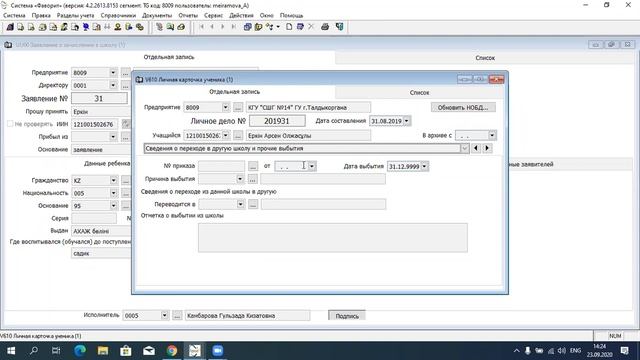The width and height of the screenshot is (640, 360).
Task: Click the Подпись button
Action: [347, 316]
